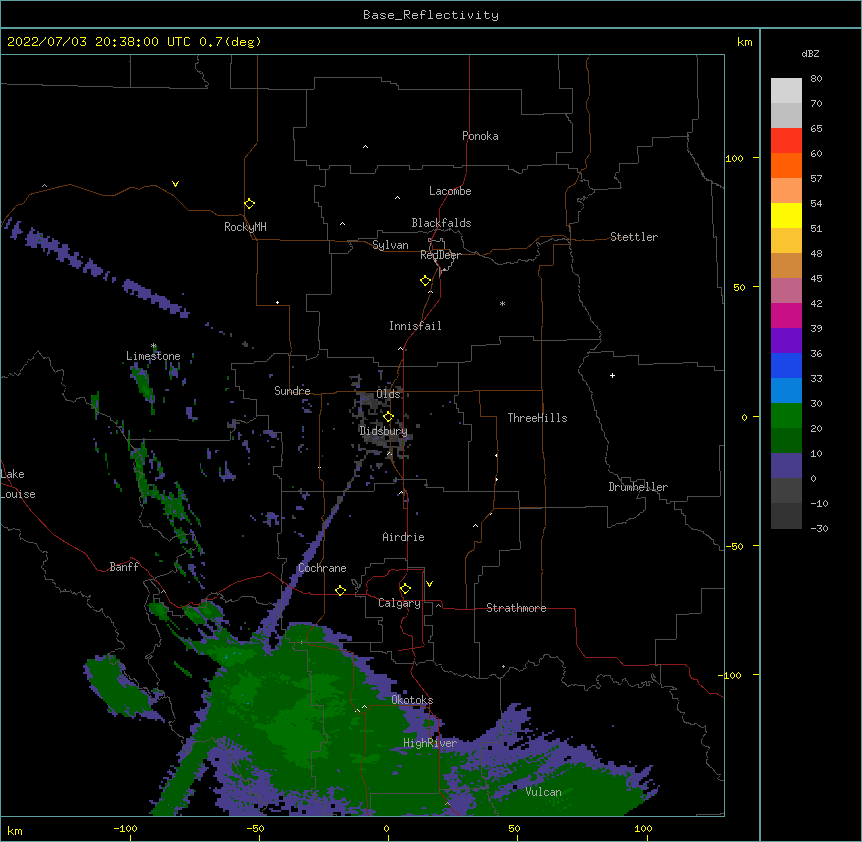The width and height of the screenshot is (862, 842).
Task: Click the yellow marker above Calgary label
Action: [x=405, y=589]
